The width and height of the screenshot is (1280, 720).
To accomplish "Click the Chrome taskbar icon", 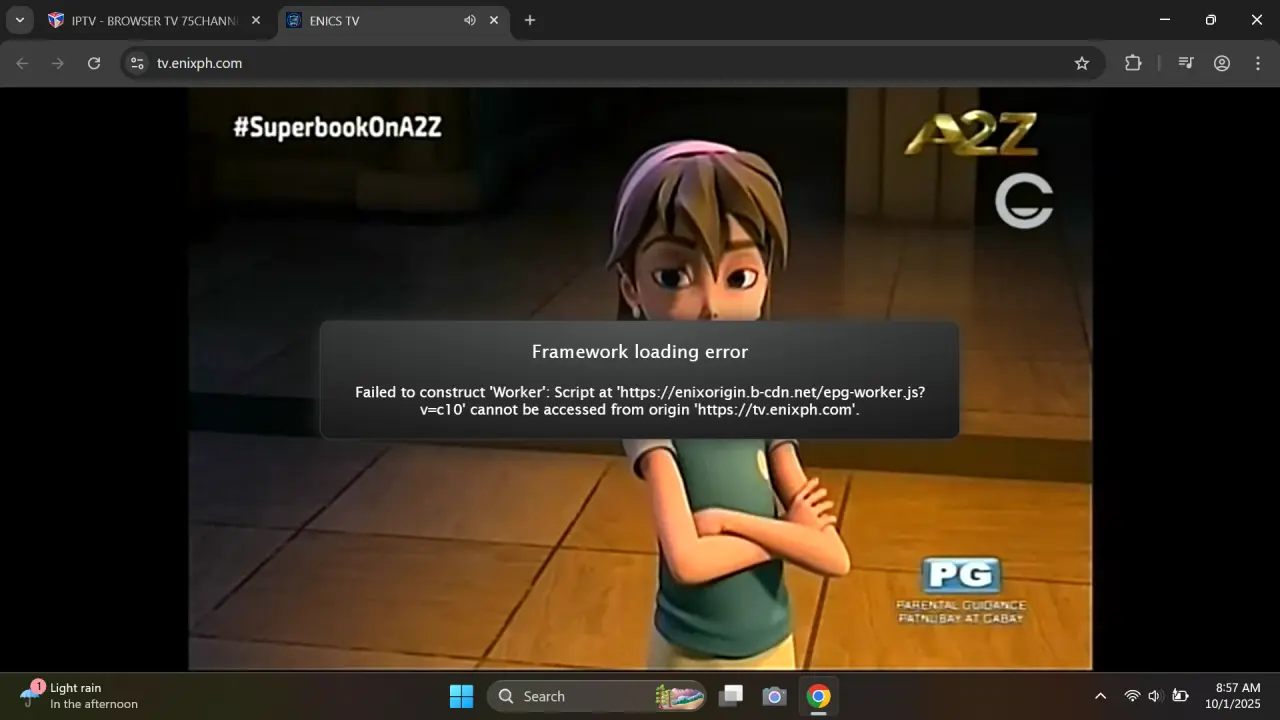I will point(818,696).
